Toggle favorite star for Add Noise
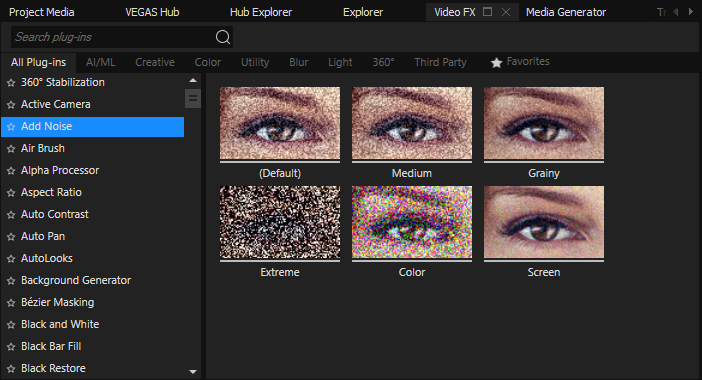The image size is (702, 380). pyautogui.click(x=11, y=127)
